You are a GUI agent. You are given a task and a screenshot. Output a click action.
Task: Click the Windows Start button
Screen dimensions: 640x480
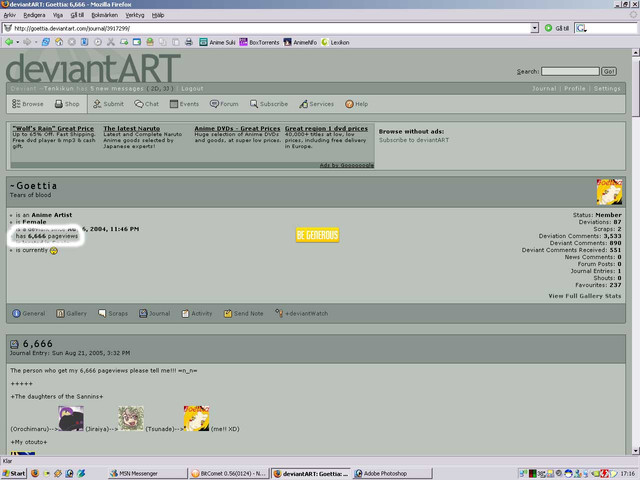pyautogui.click(x=14, y=473)
